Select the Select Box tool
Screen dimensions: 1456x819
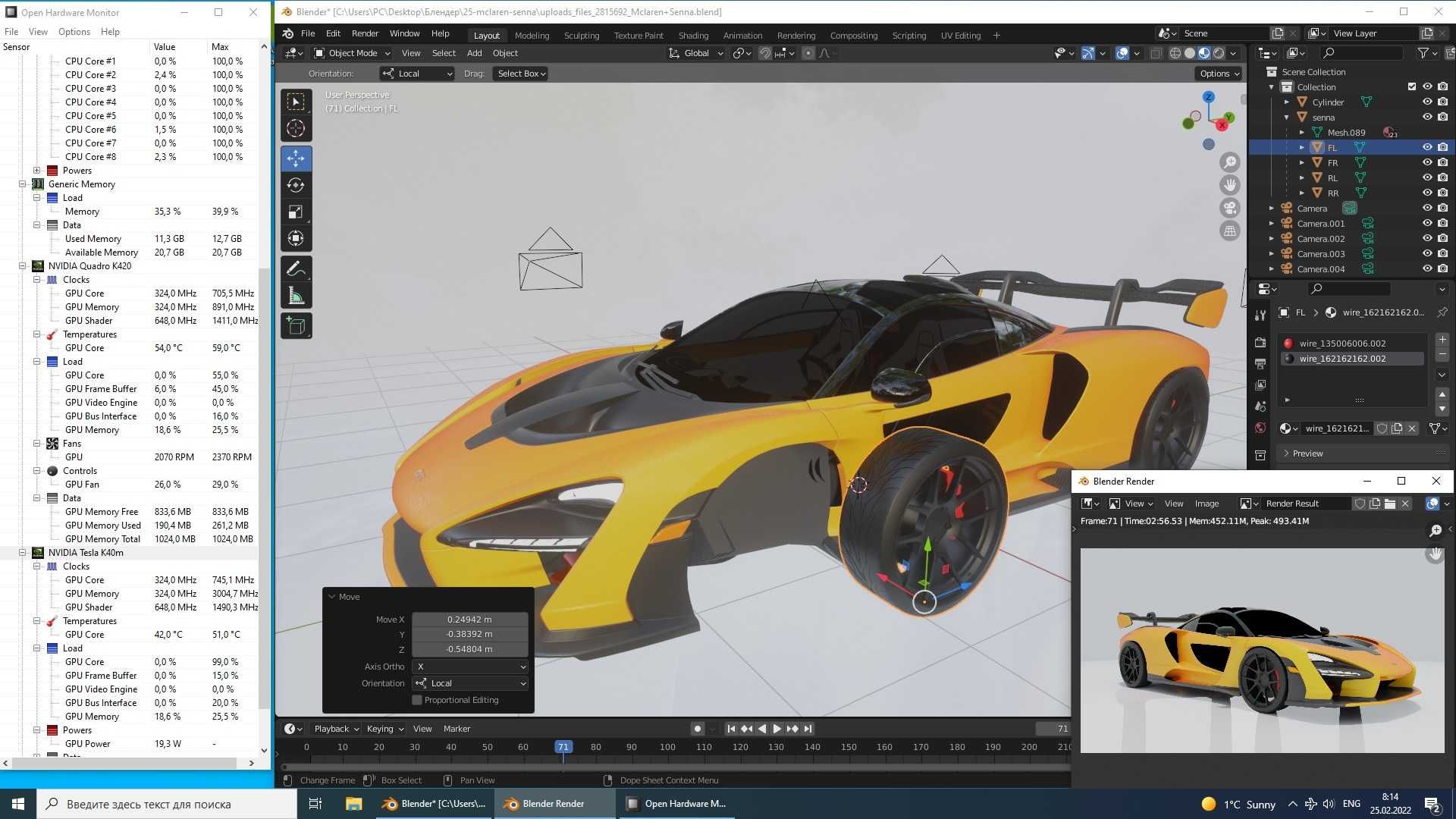pos(296,102)
